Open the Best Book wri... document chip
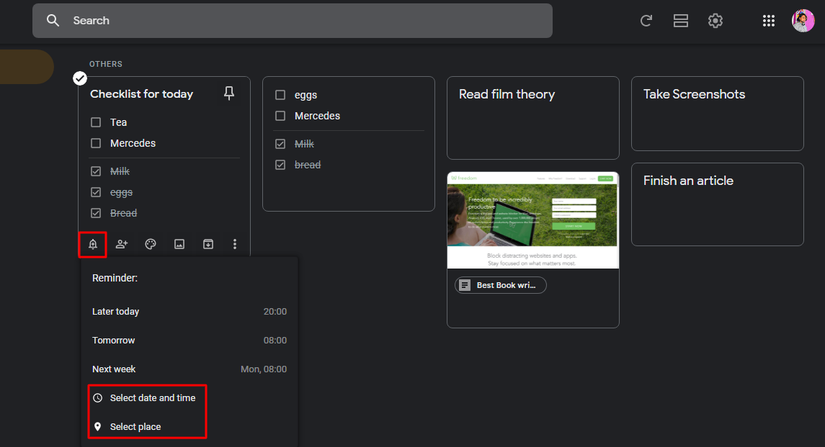 [x=500, y=285]
